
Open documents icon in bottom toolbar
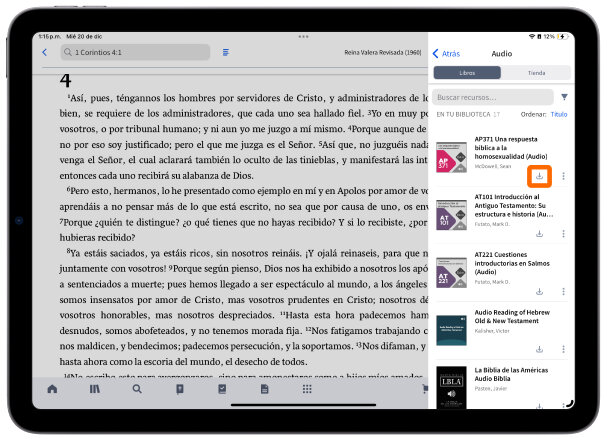click(x=264, y=389)
